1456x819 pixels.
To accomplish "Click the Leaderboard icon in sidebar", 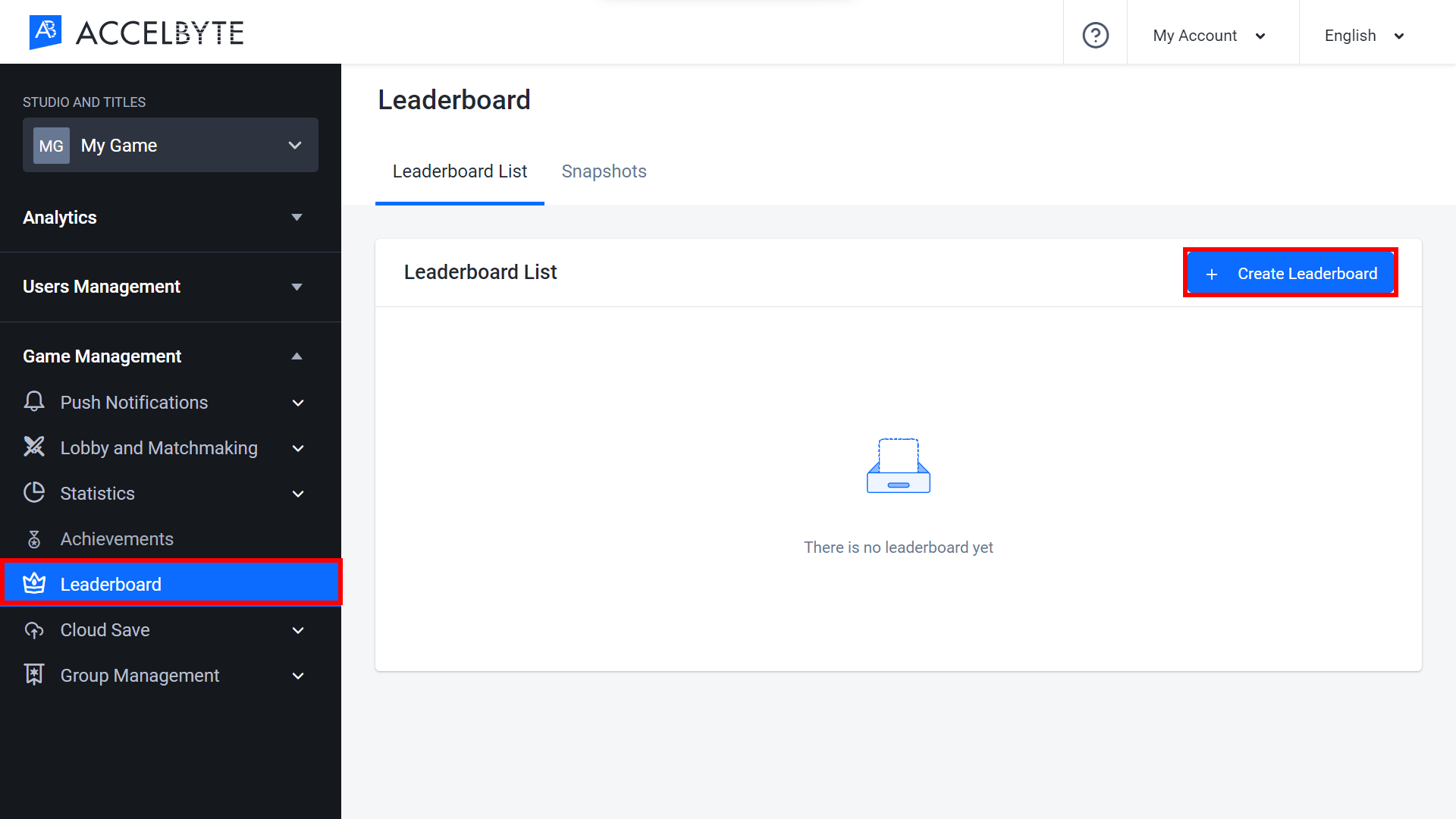I will 35,585.
